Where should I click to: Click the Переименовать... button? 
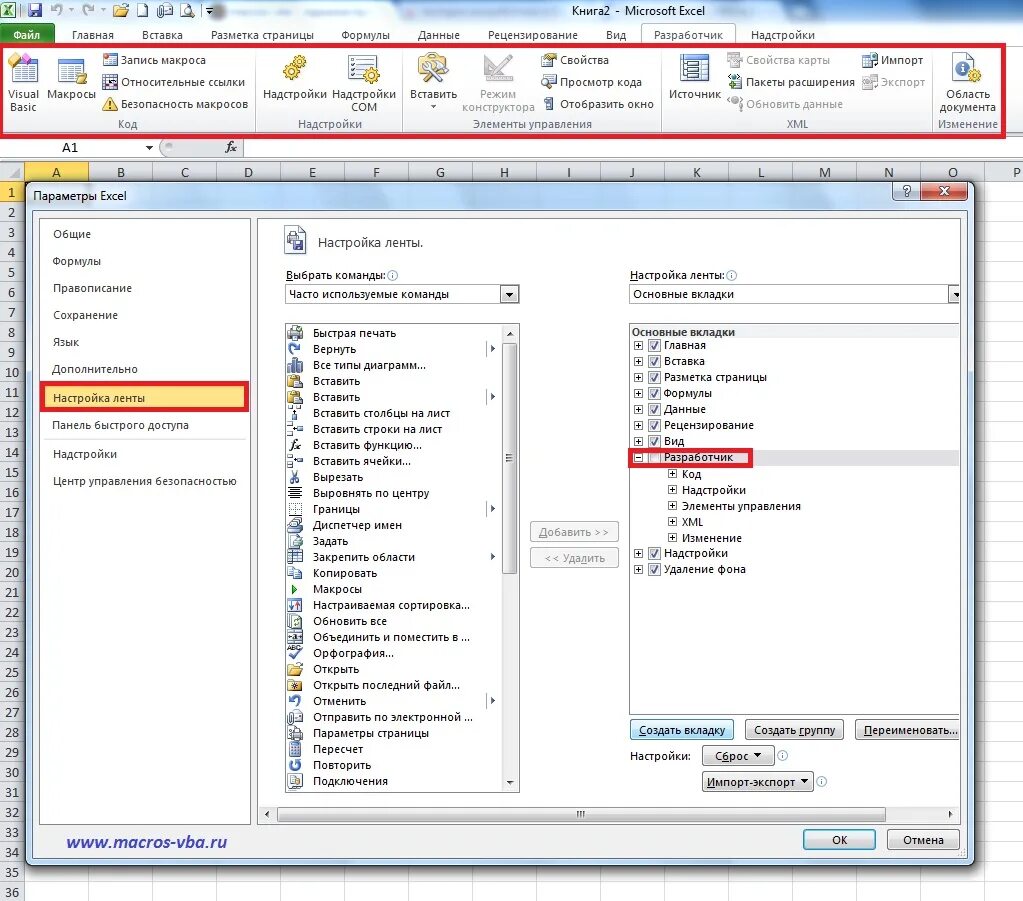(909, 730)
